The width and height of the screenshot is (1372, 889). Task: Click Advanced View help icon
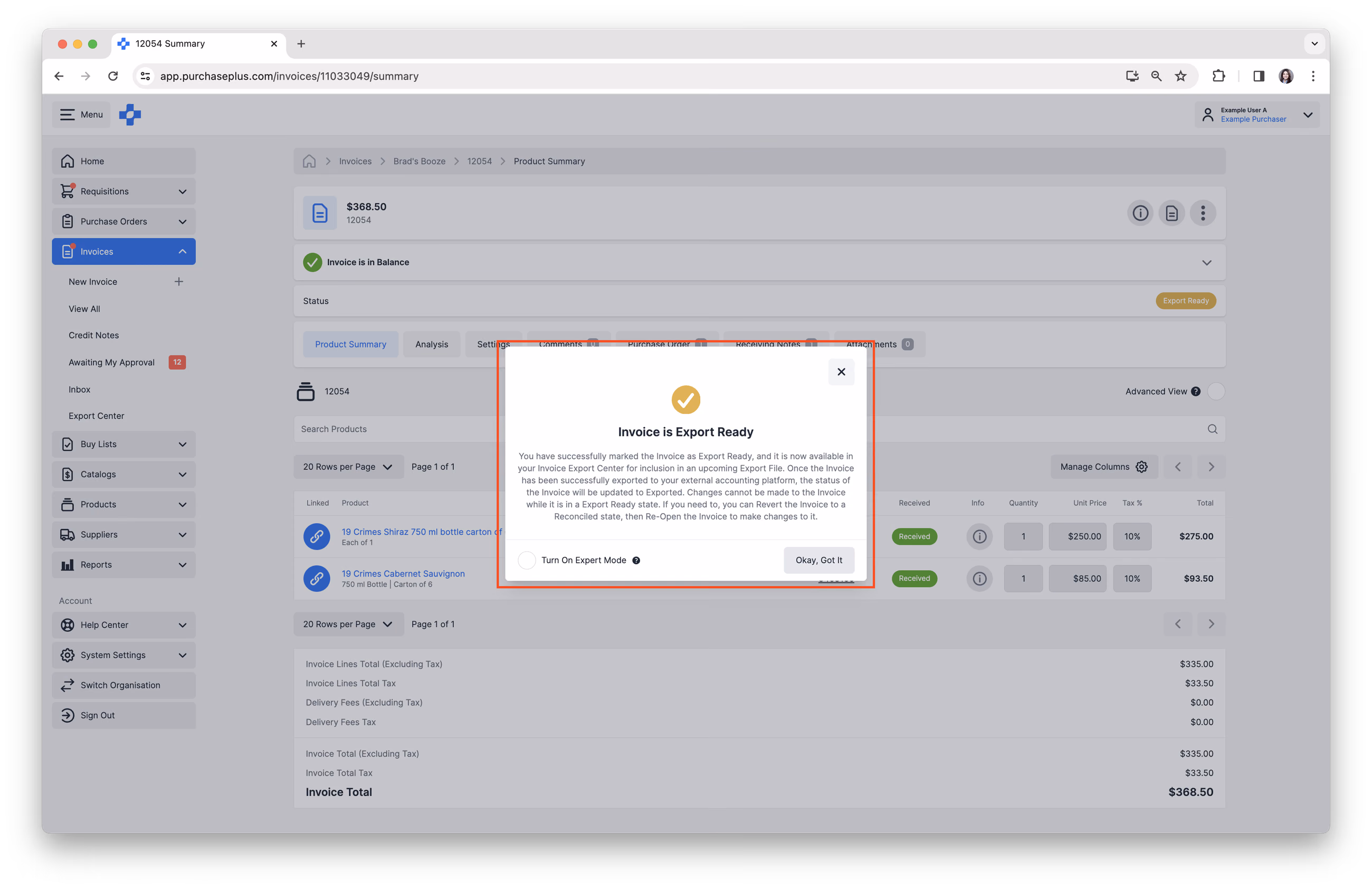point(1196,392)
